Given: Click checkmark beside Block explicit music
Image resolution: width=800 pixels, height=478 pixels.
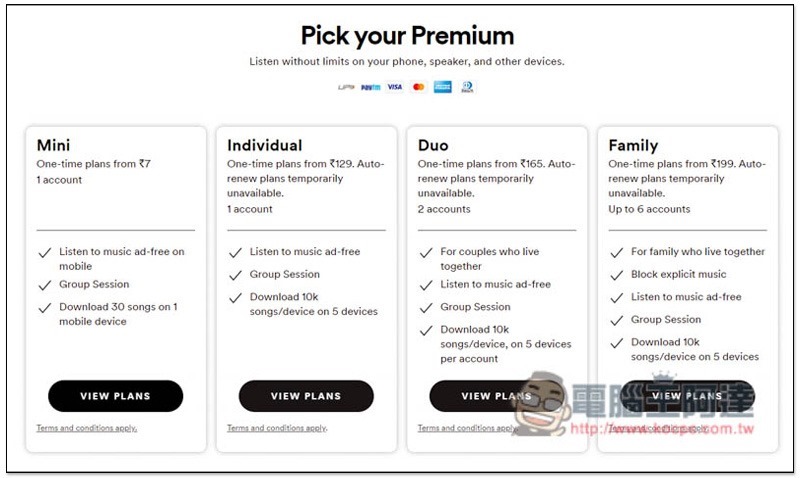Looking at the screenshot, I should point(617,275).
